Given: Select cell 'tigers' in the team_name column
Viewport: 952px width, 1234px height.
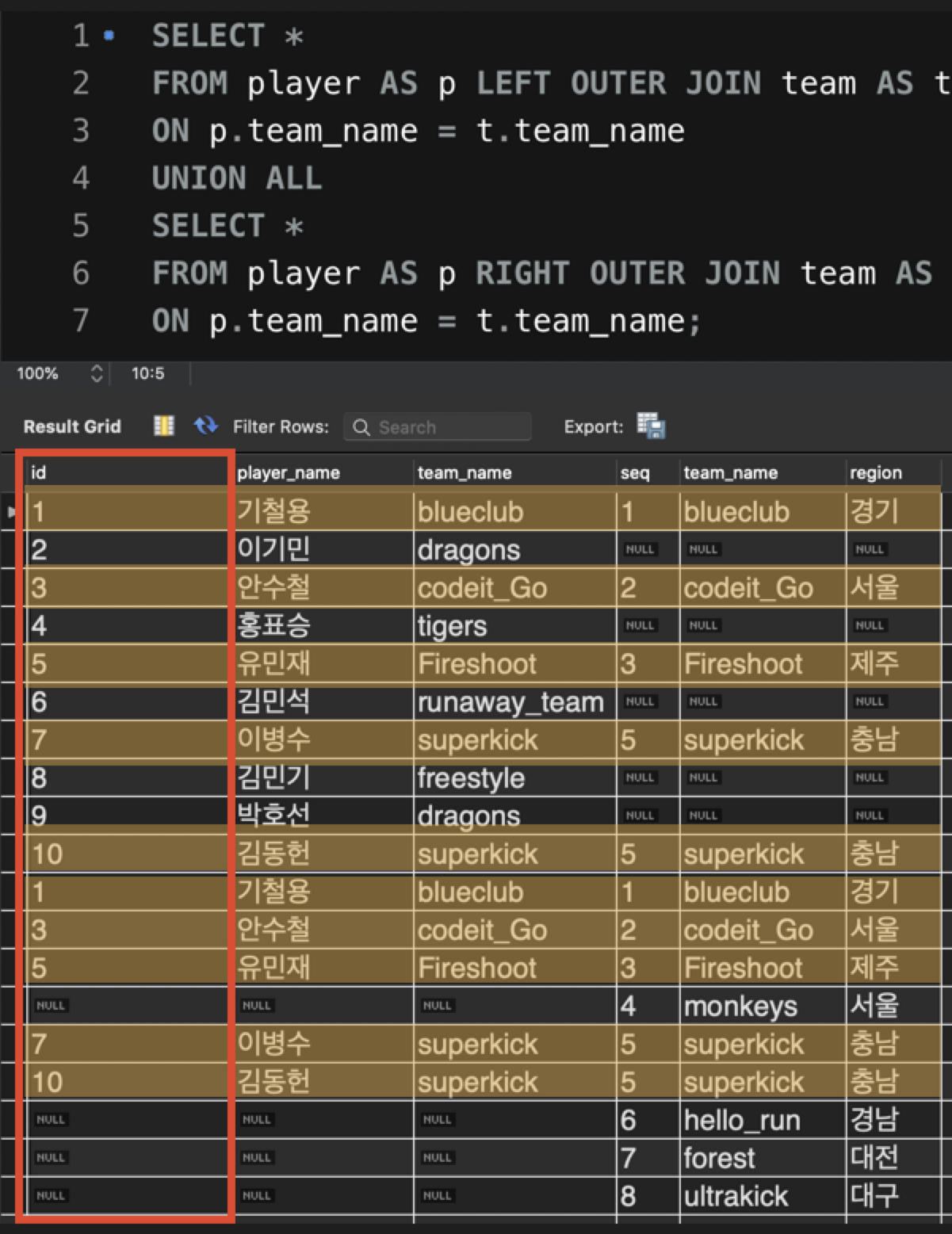Looking at the screenshot, I should tap(514, 626).
